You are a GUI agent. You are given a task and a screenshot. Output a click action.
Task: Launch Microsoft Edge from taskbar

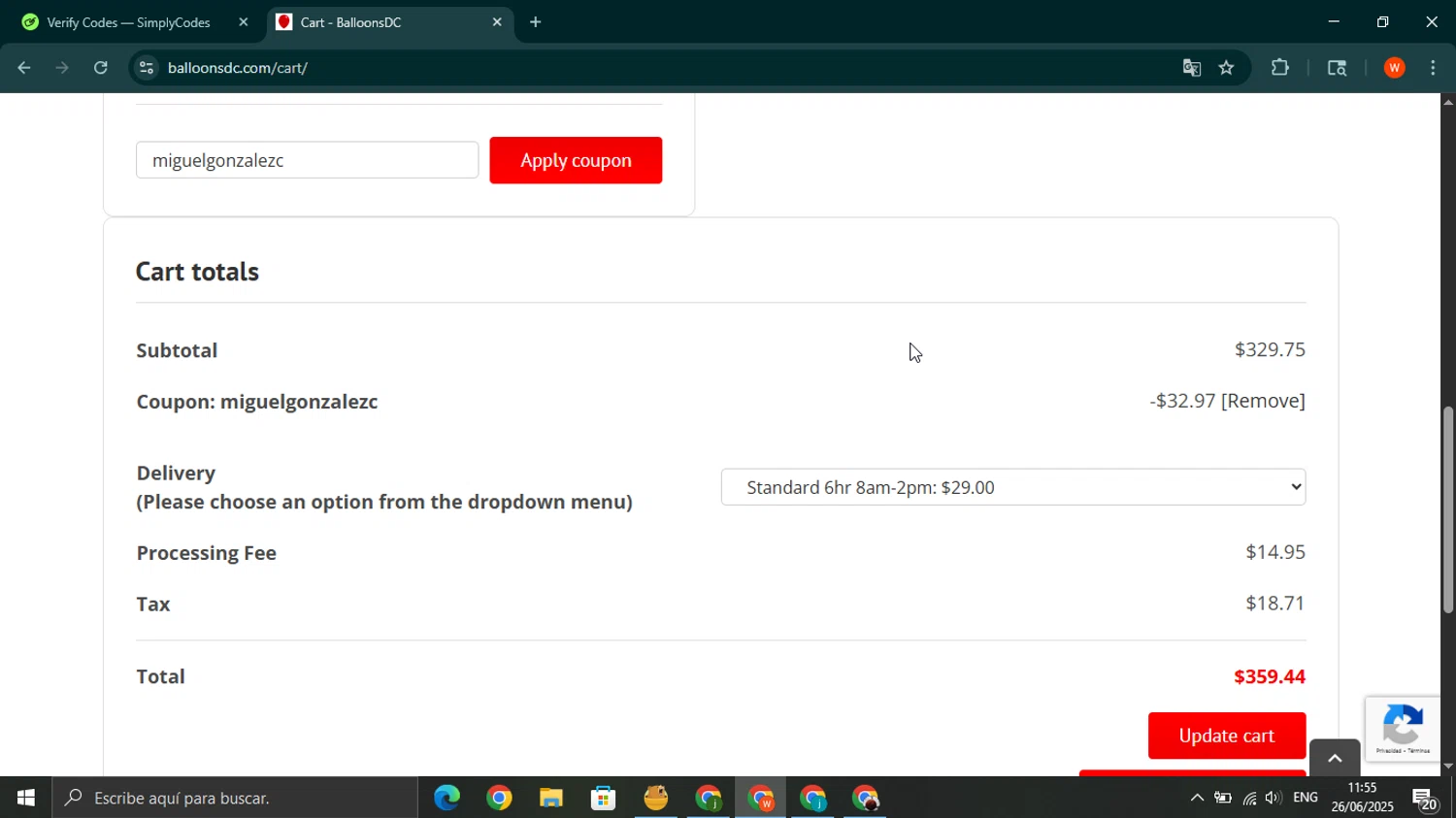[x=447, y=798]
